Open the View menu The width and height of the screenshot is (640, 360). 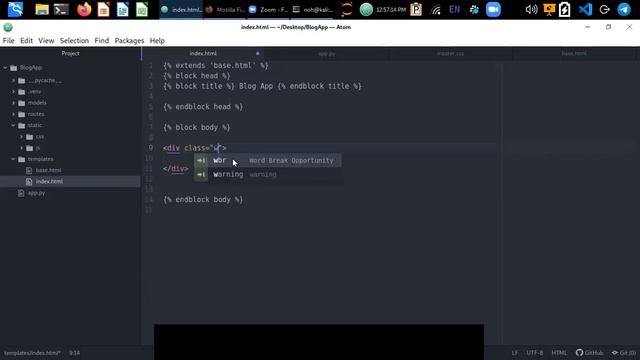46,40
